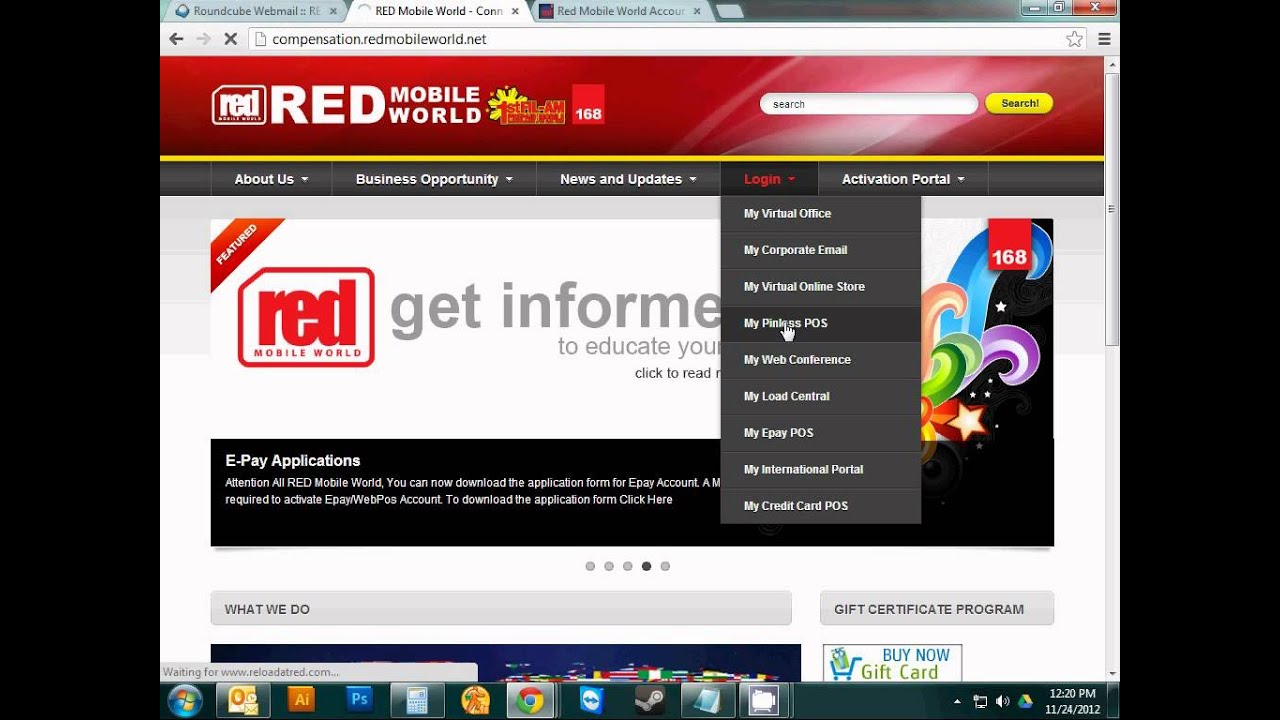Expand the Business Opportunity menu

click(434, 179)
